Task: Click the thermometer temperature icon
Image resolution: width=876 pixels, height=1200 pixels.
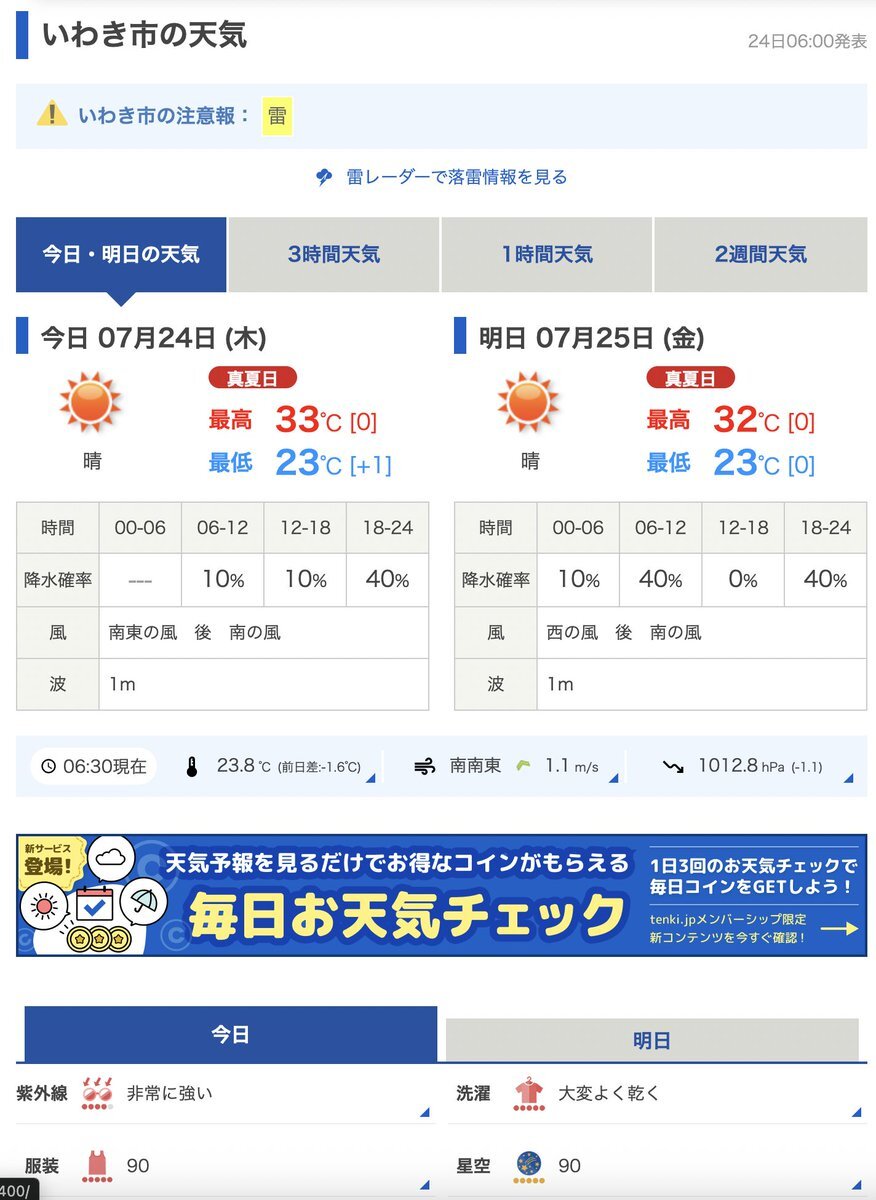Action: 192,767
